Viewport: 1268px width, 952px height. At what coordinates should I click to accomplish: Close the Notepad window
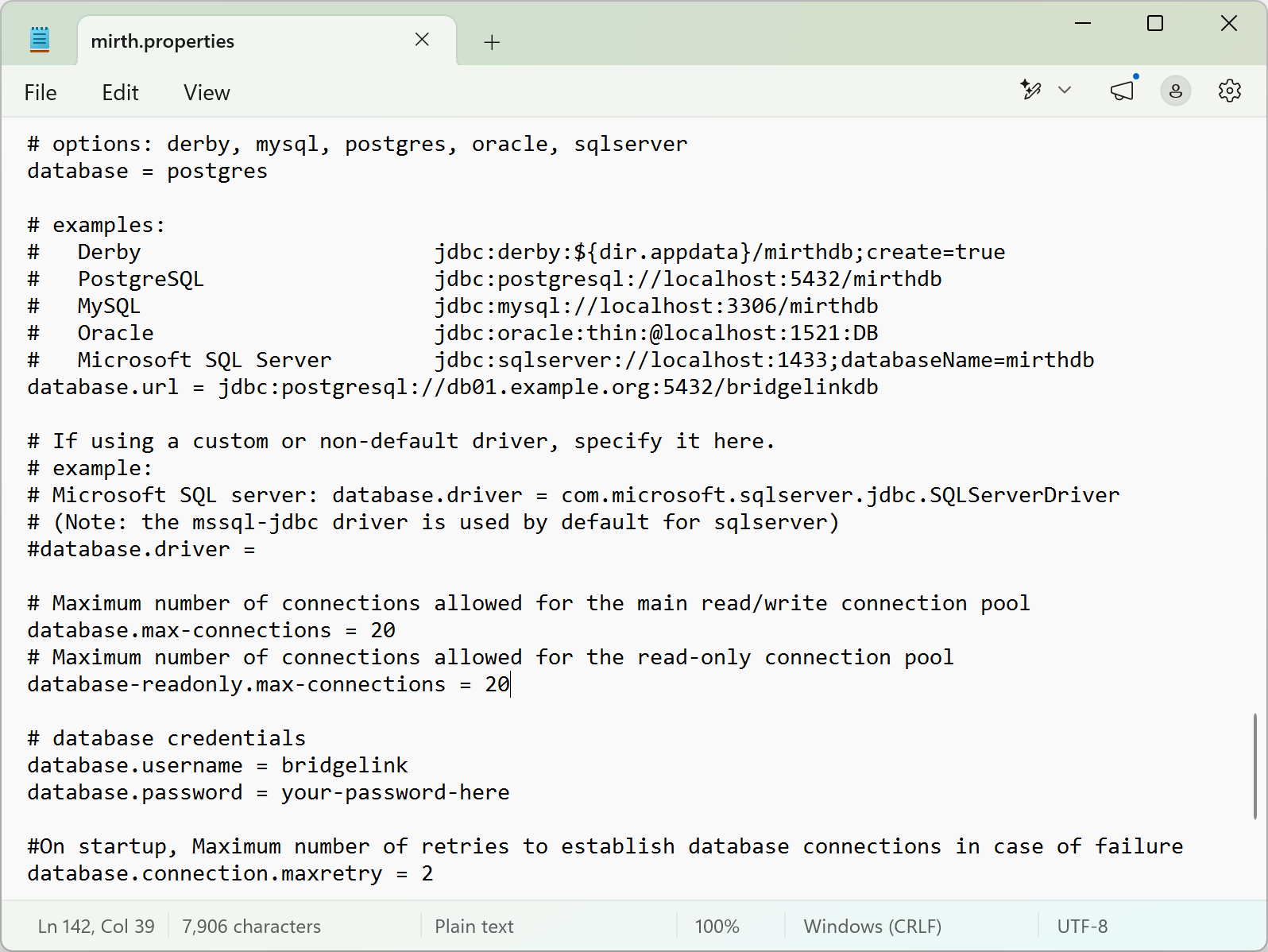(x=1229, y=23)
